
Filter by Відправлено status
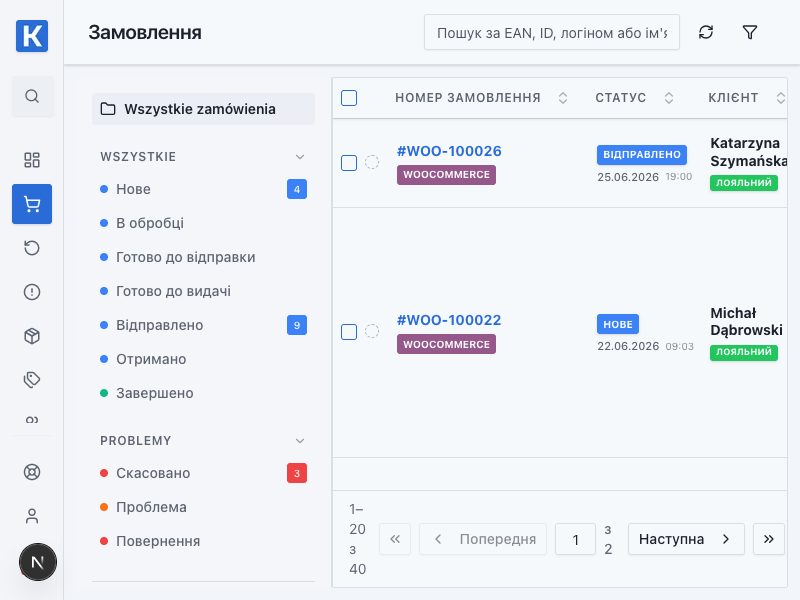coord(203,325)
